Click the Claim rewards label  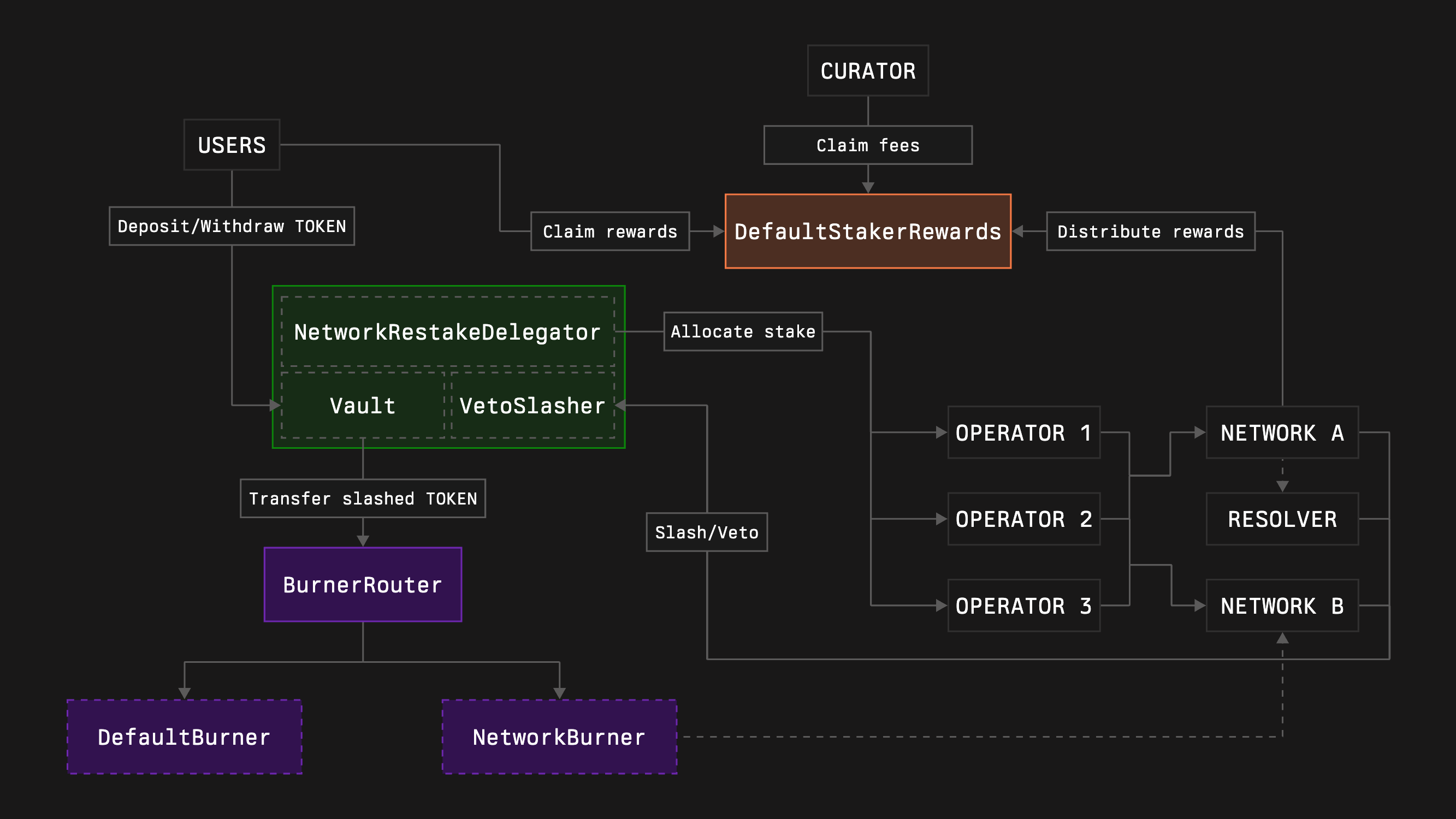[609, 231]
